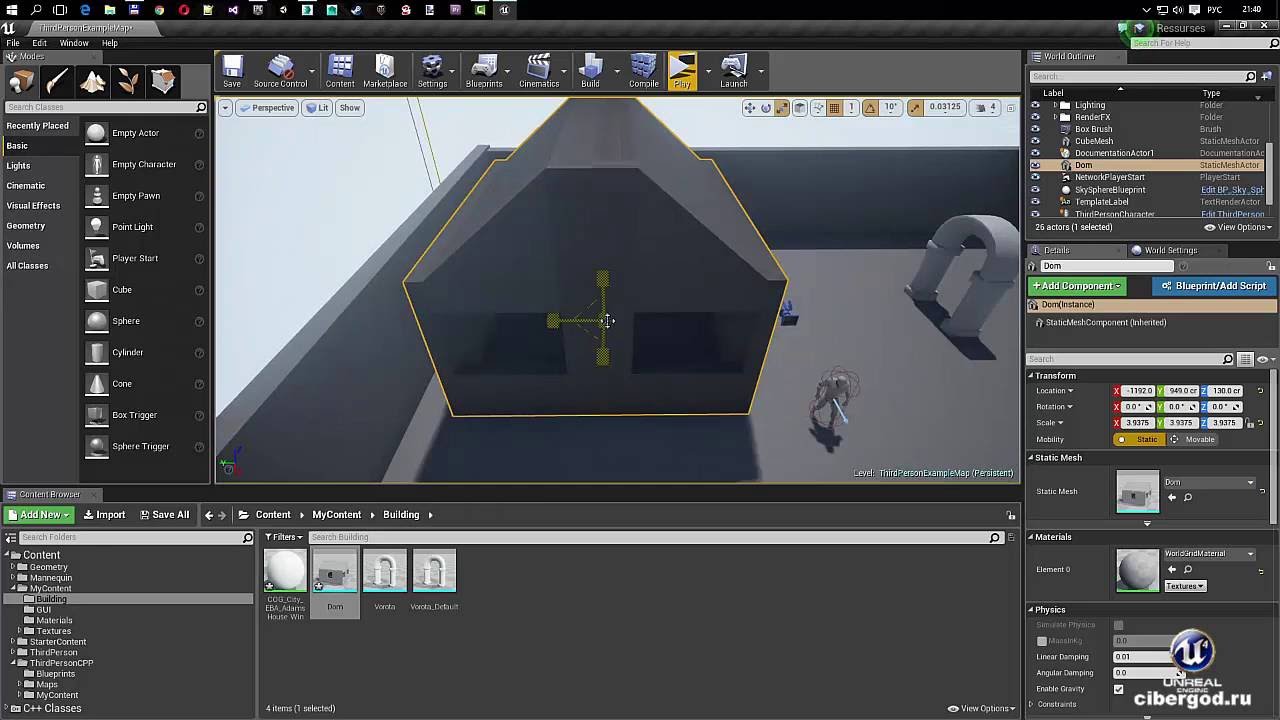Toggle grid snapping in viewport
The image size is (1280, 720).
tap(834, 108)
